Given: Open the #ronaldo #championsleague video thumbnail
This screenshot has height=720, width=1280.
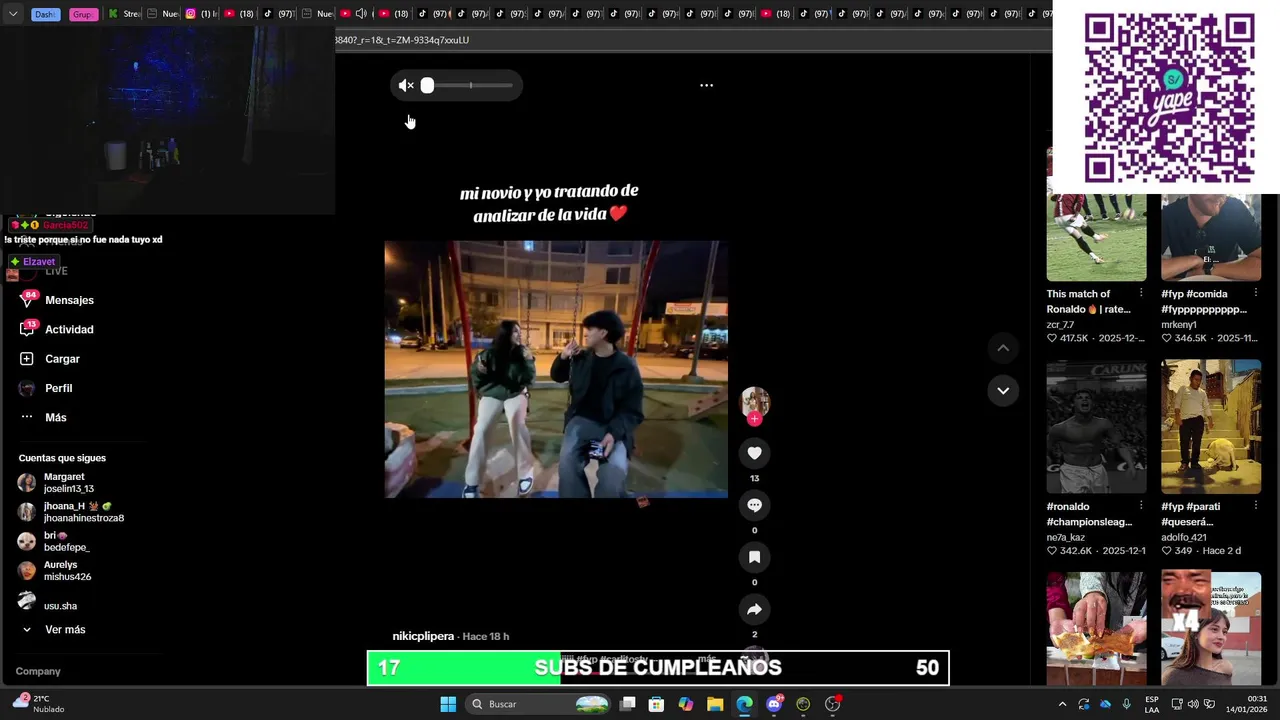Looking at the screenshot, I should 1096,427.
